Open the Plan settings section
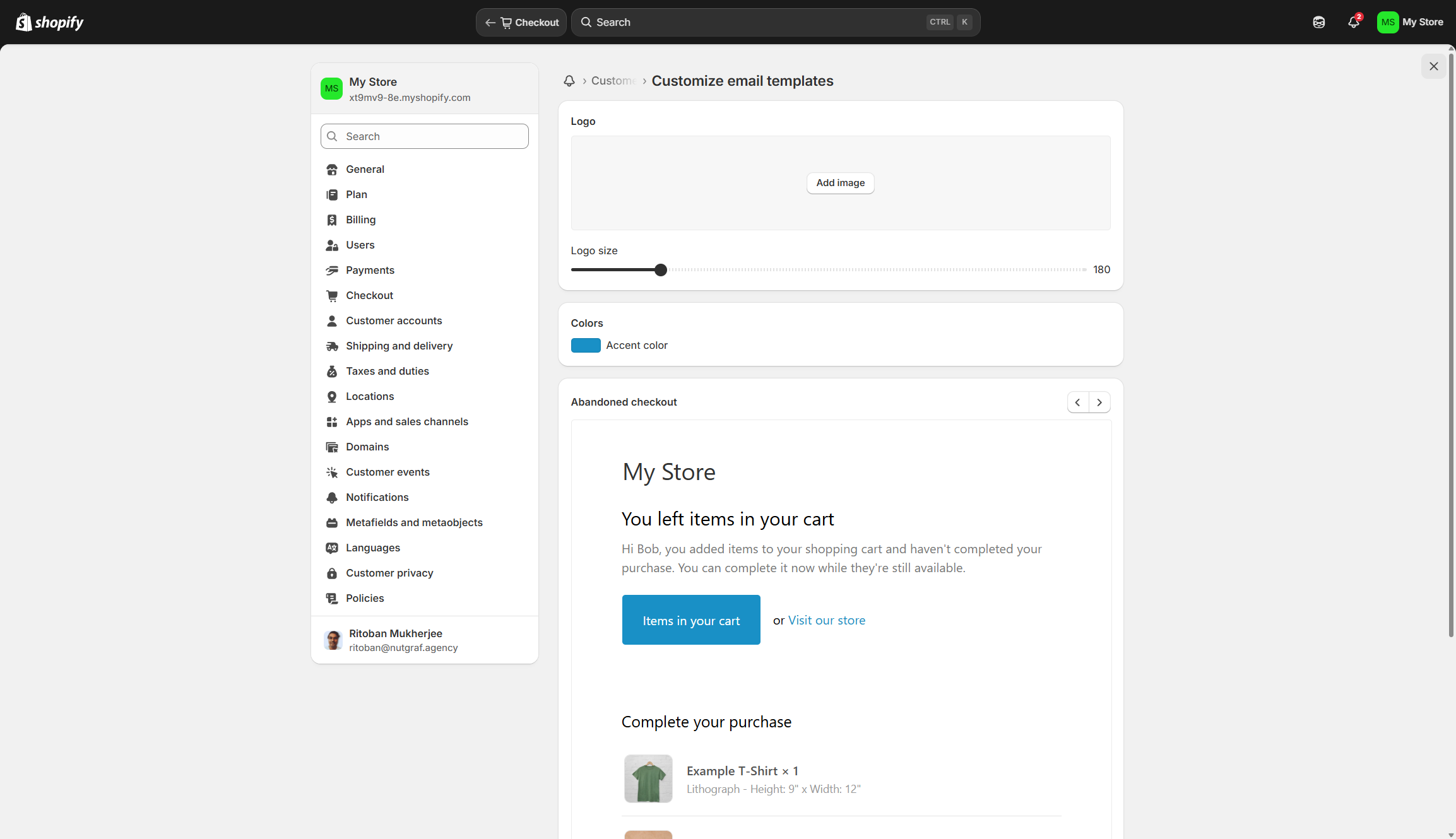The image size is (1456, 839). click(x=356, y=194)
